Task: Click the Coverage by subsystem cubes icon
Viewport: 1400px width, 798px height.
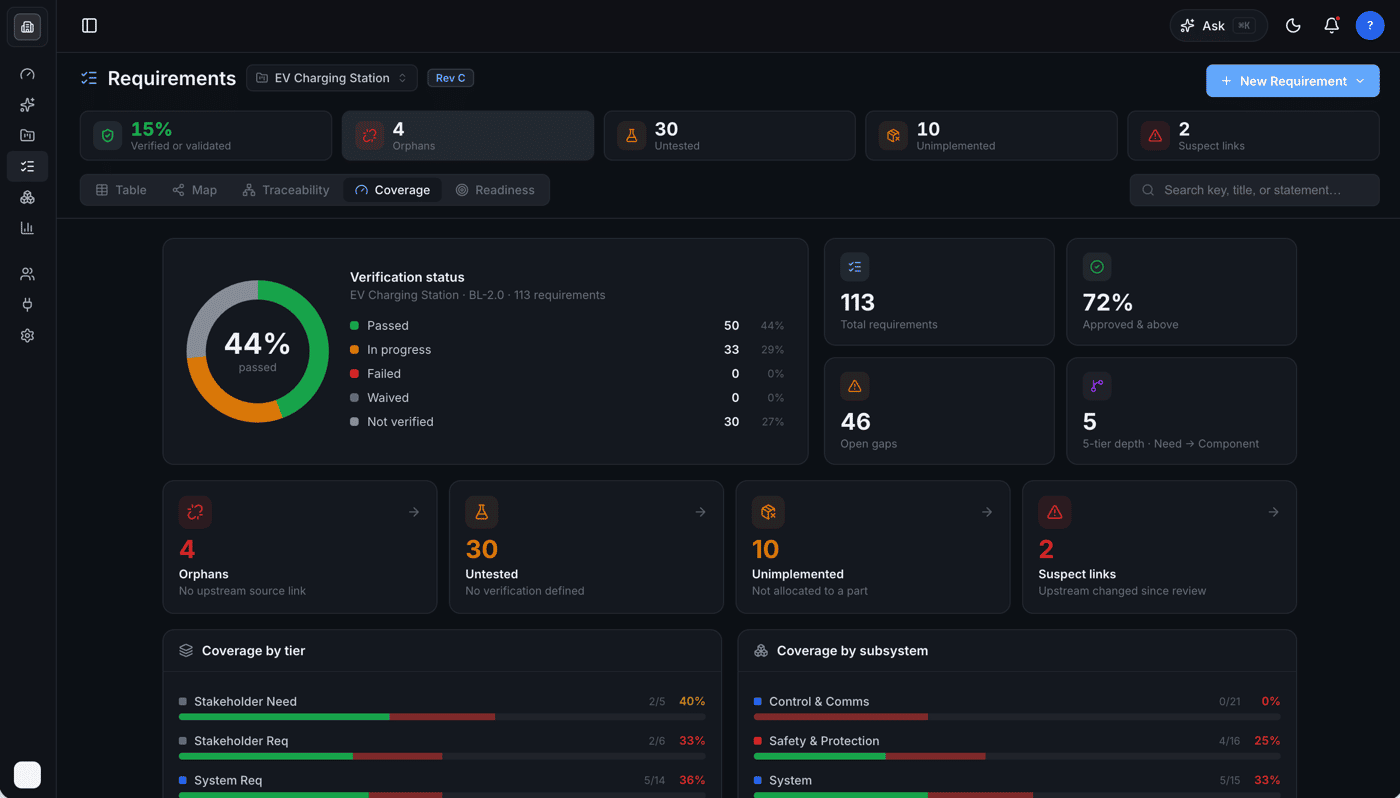Action: pyautogui.click(x=761, y=651)
